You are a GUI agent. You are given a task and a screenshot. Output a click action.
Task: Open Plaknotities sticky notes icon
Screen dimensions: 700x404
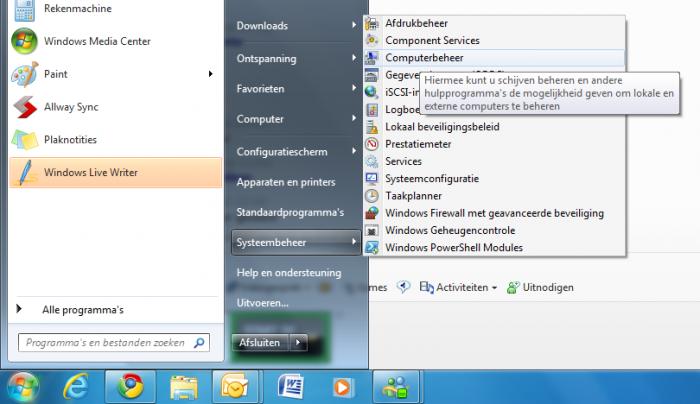click(x=25, y=140)
